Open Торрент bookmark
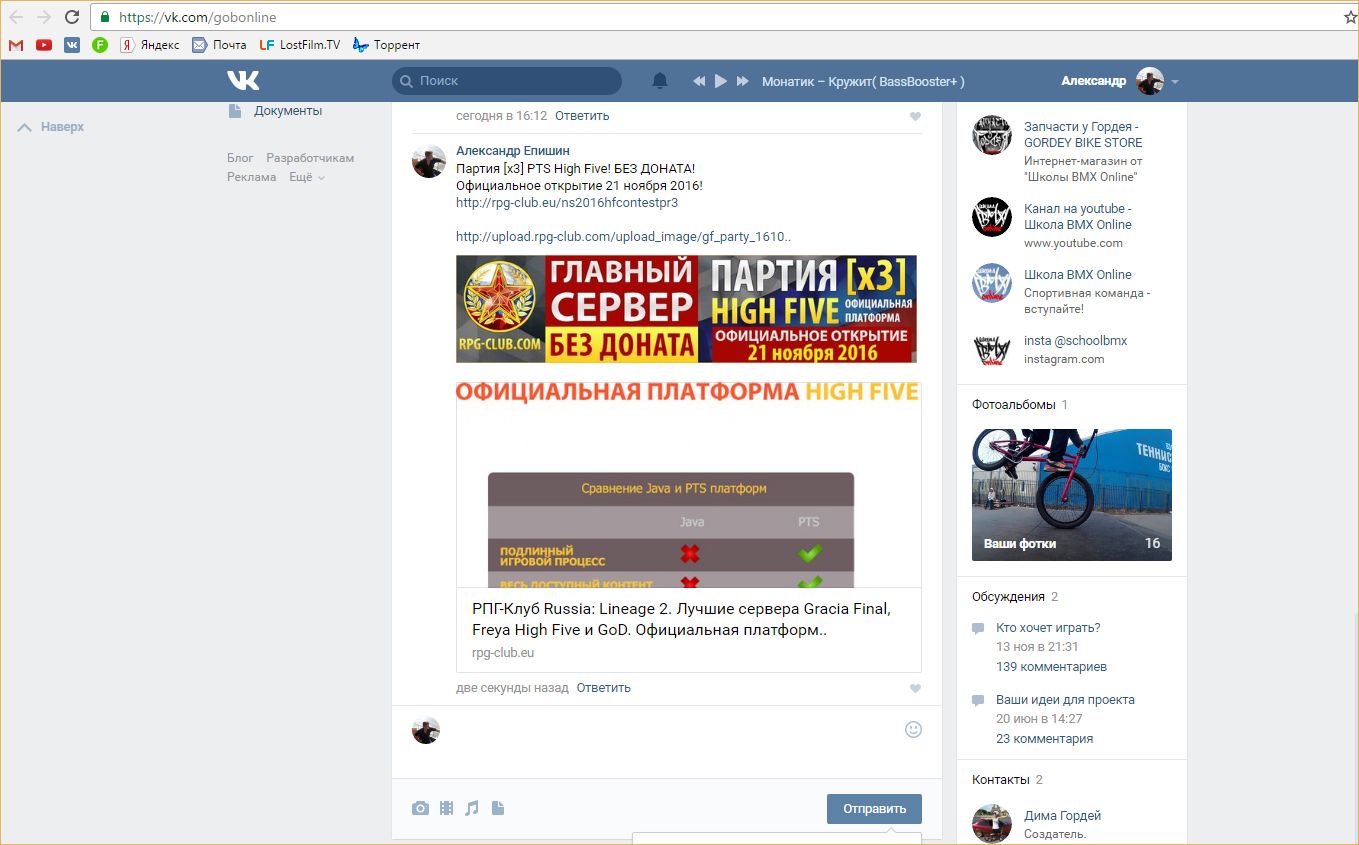 pos(386,45)
